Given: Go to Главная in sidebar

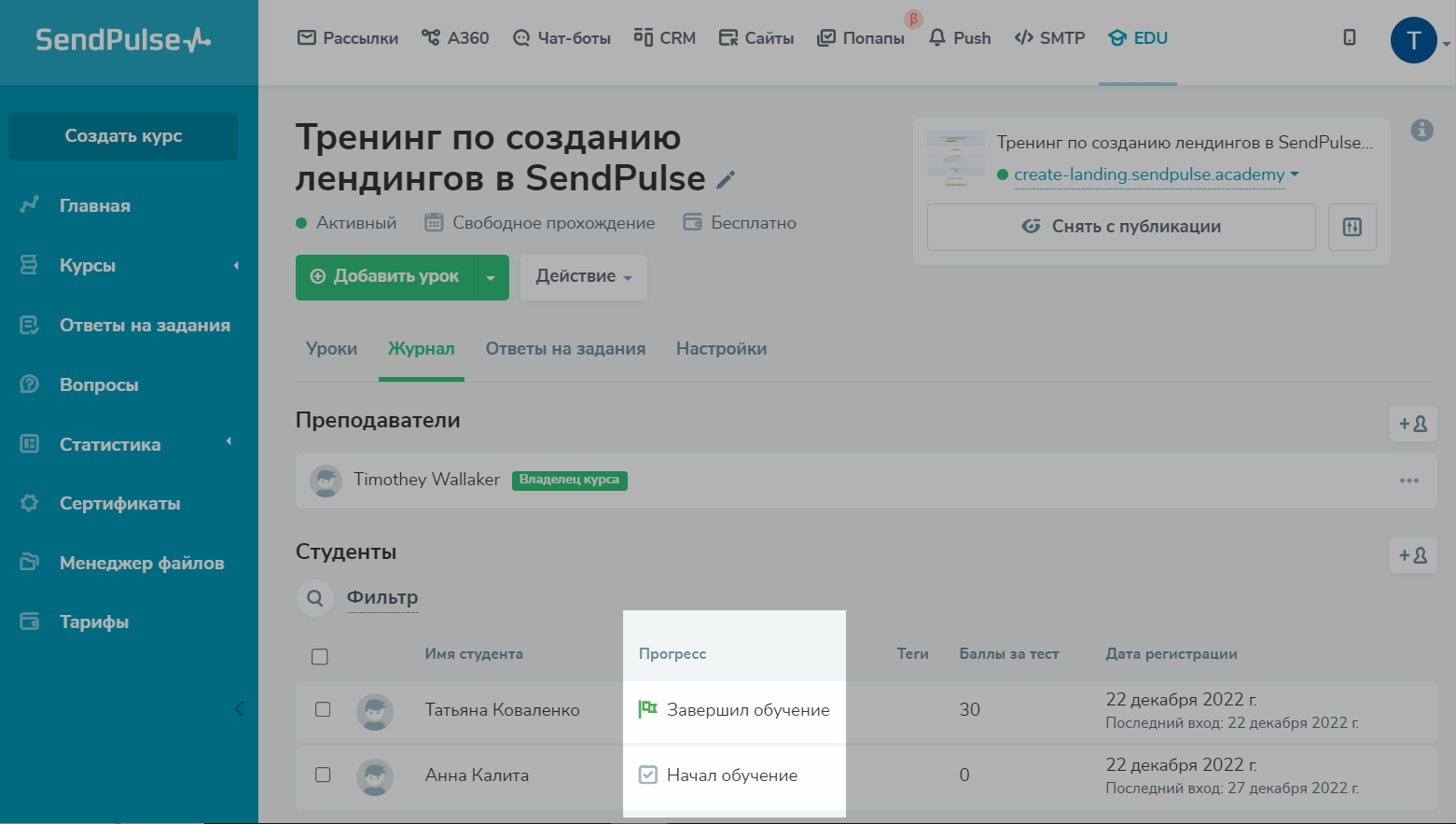Looking at the screenshot, I should click(95, 205).
